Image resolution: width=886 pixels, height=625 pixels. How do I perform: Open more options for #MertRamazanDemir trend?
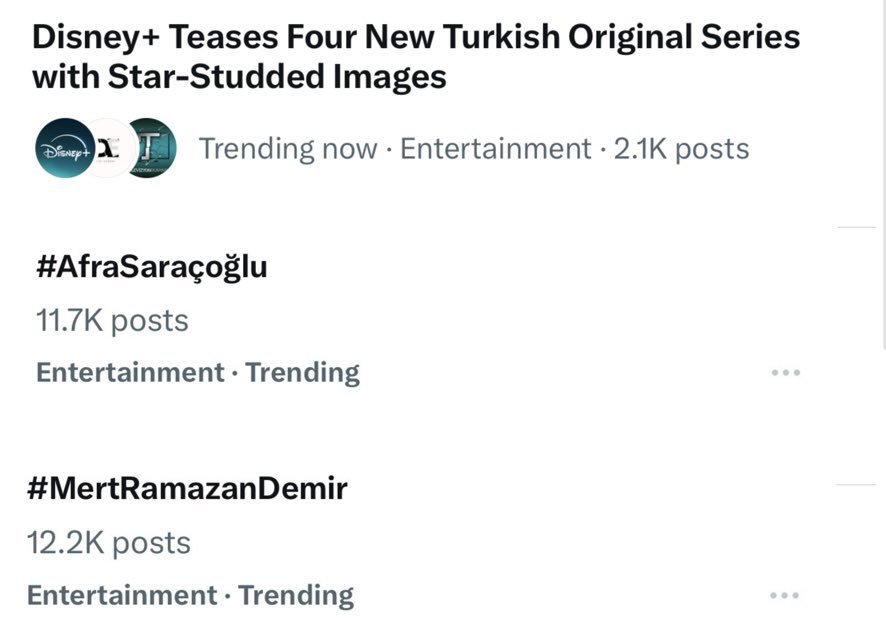coord(786,596)
